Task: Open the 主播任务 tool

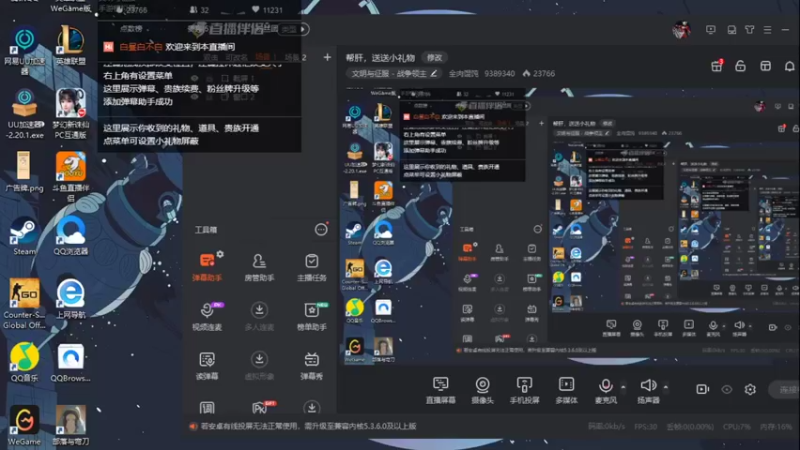Action: tap(311, 267)
